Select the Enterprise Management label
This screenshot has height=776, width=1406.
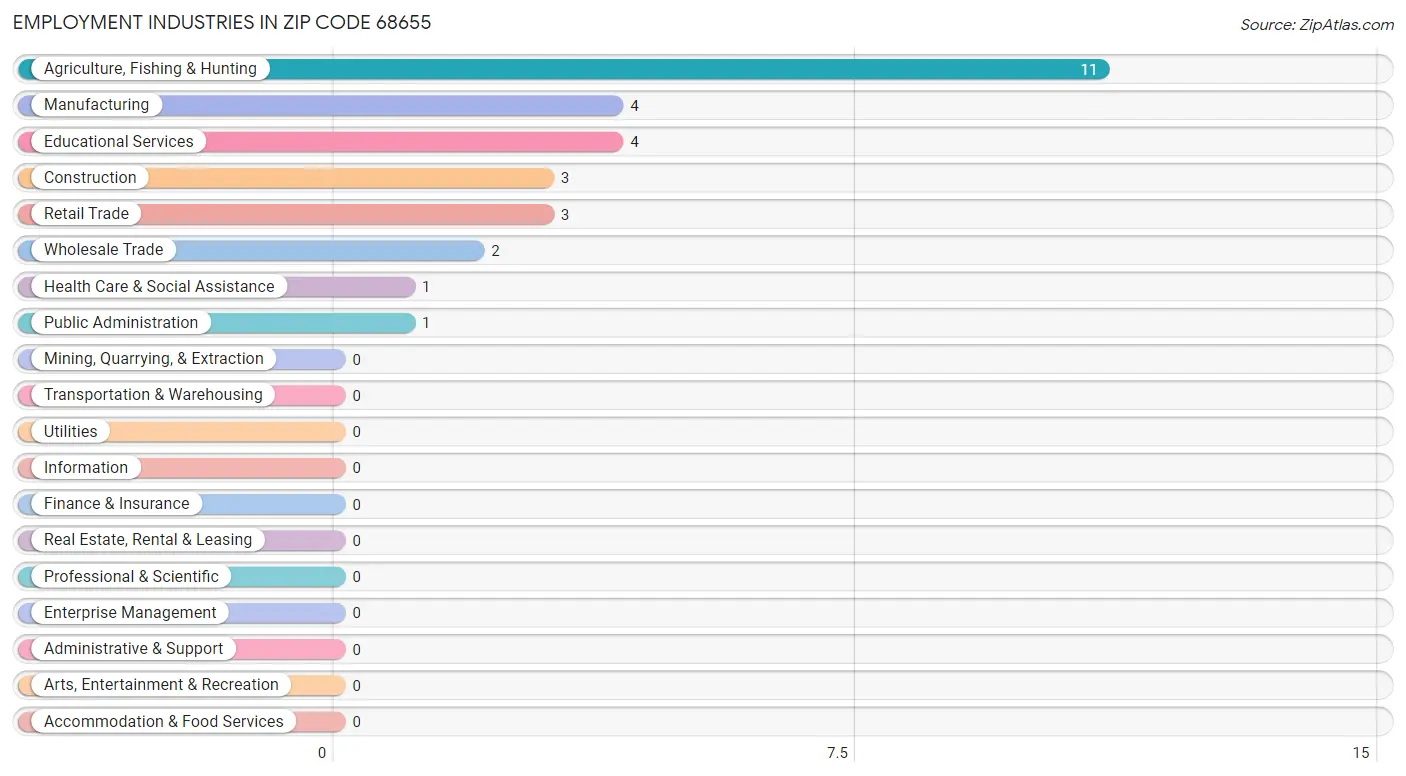click(x=130, y=612)
